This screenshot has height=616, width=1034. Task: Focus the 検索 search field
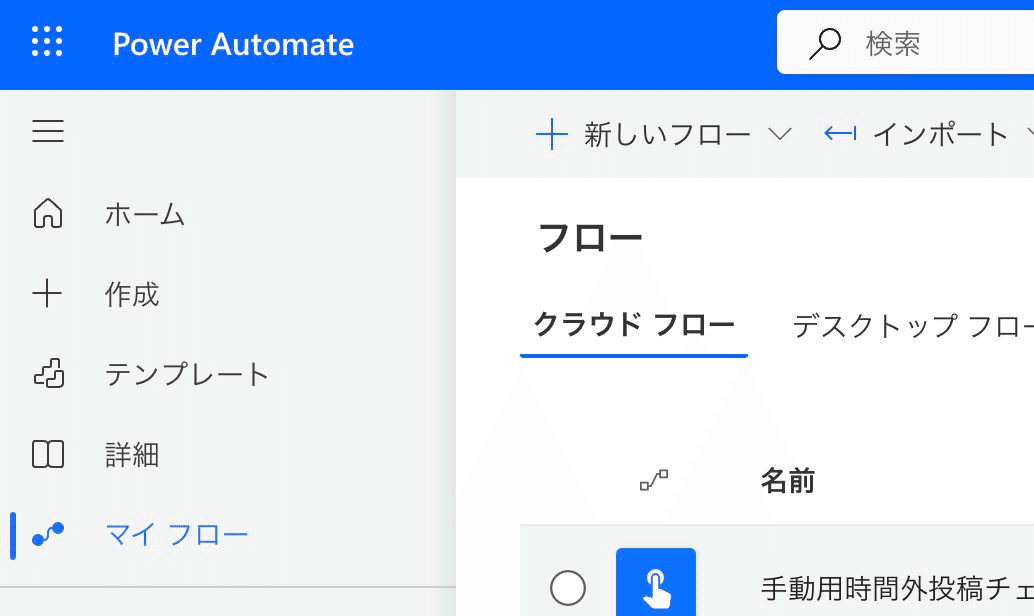click(905, 42)
